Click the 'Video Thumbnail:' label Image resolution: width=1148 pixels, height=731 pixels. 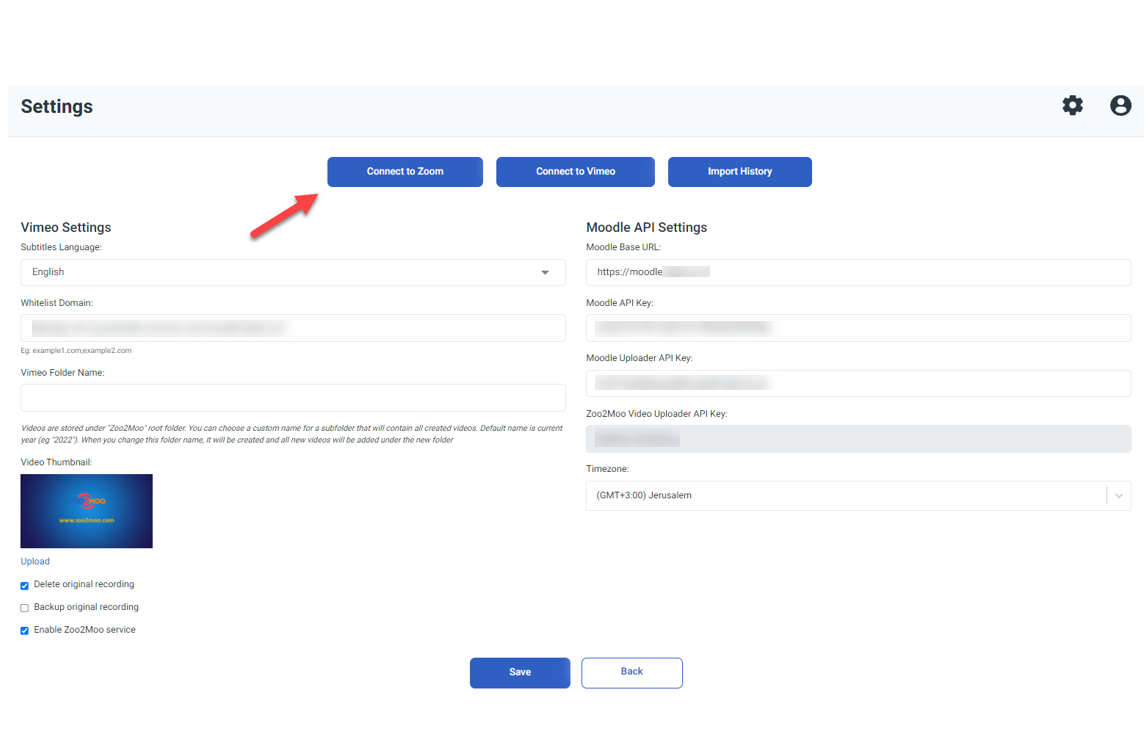[x=56, y=462]
